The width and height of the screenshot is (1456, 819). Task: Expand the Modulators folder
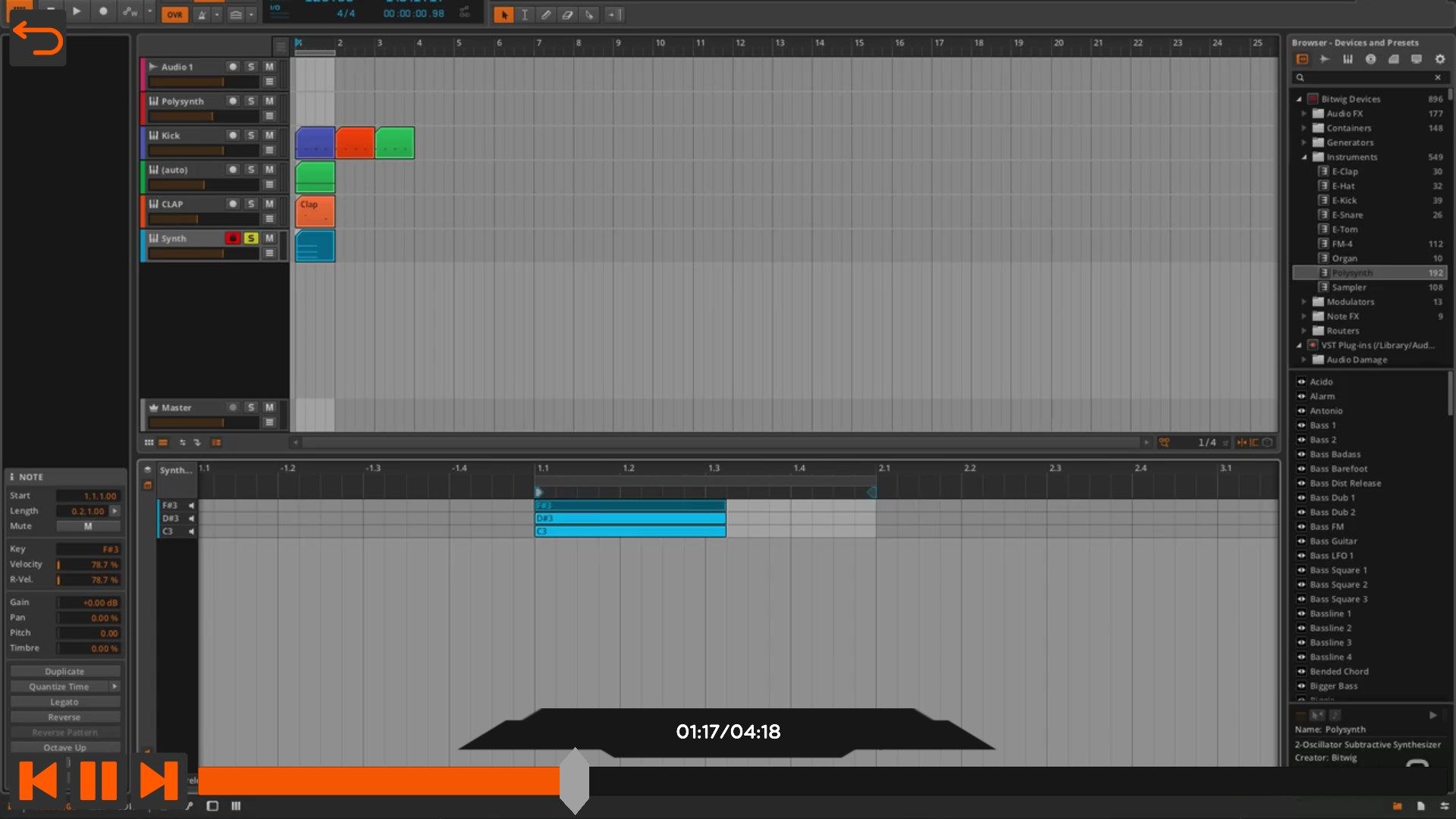point(1304,302)
